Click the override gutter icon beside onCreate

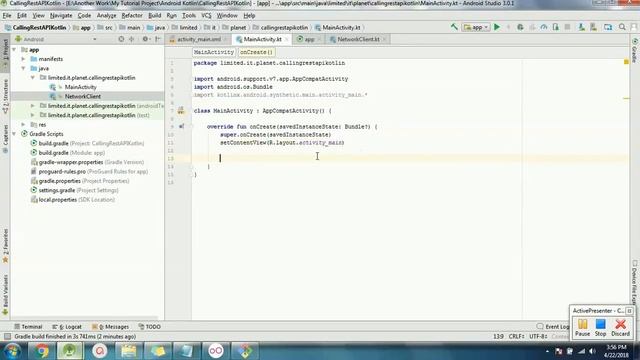pyautogui.click(x=181, y=127)
